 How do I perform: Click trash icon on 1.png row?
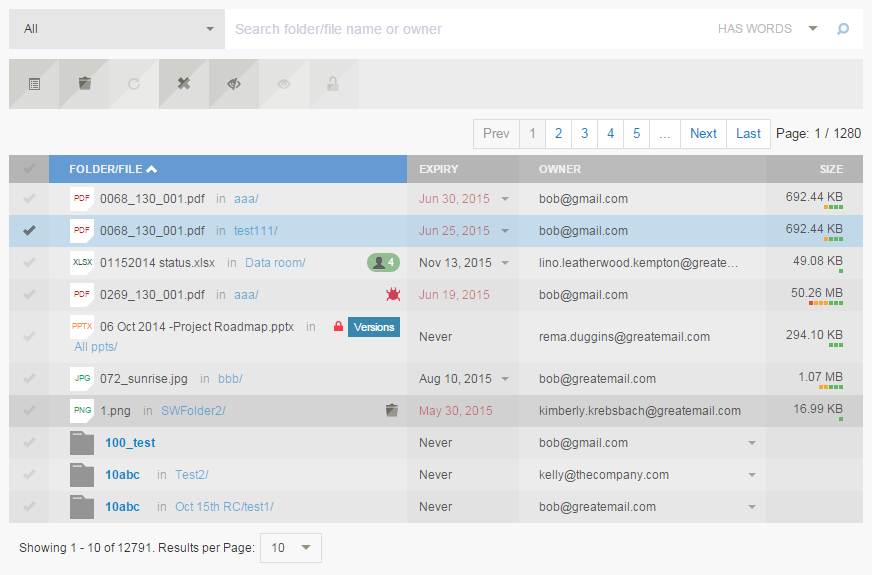392,410
